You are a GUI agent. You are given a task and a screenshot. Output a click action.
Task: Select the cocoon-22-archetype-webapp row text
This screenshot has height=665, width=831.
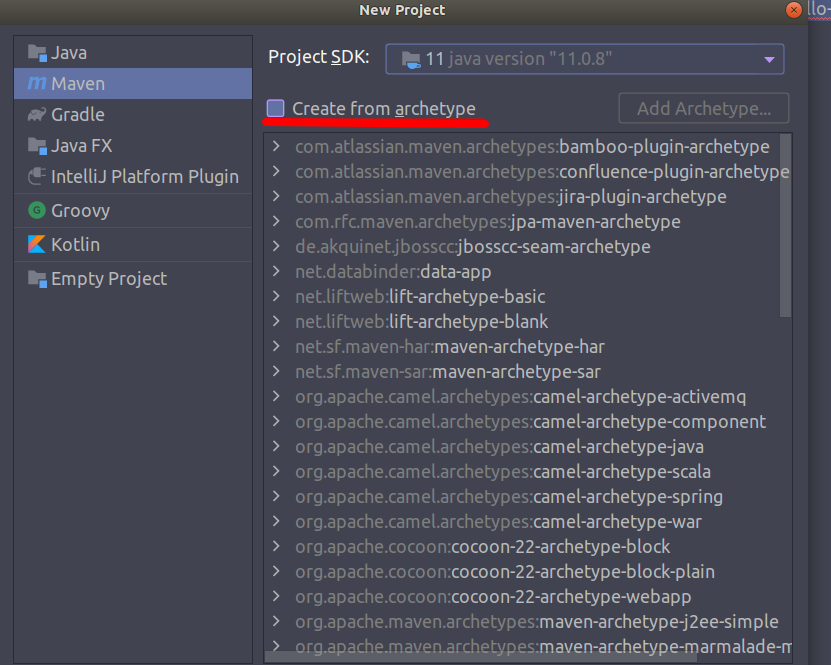point(493,597)
